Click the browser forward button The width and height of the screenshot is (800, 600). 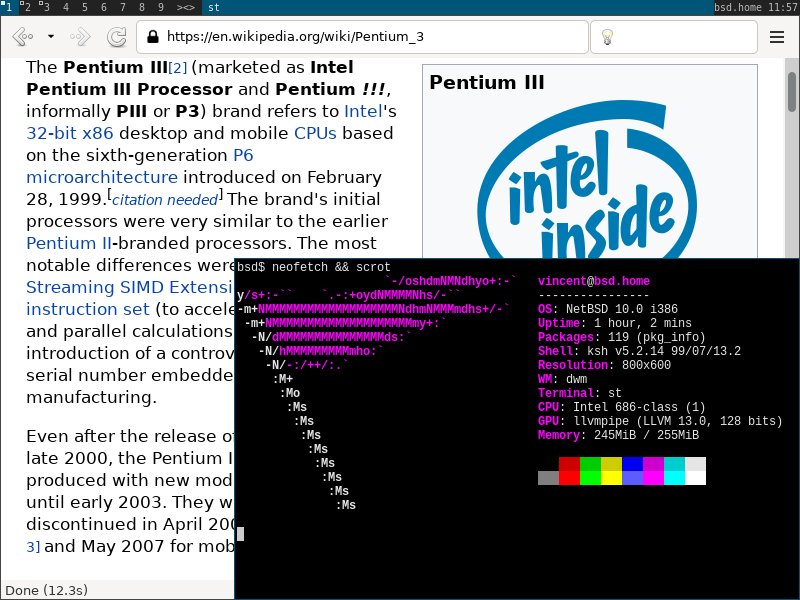81,37
